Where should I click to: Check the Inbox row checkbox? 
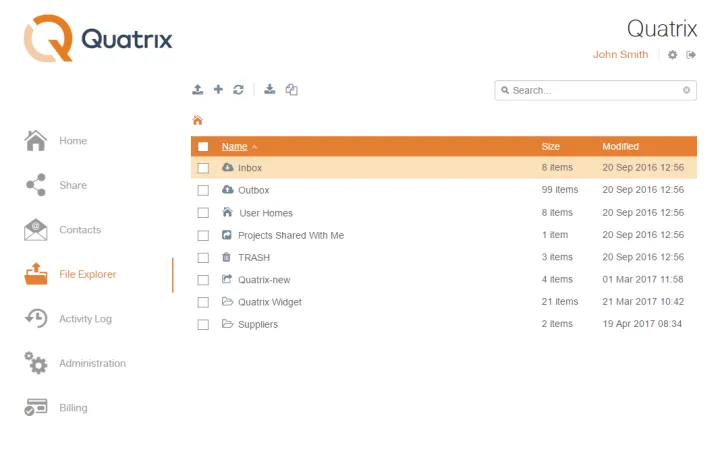pyautogui.click(x=203, y=168)
